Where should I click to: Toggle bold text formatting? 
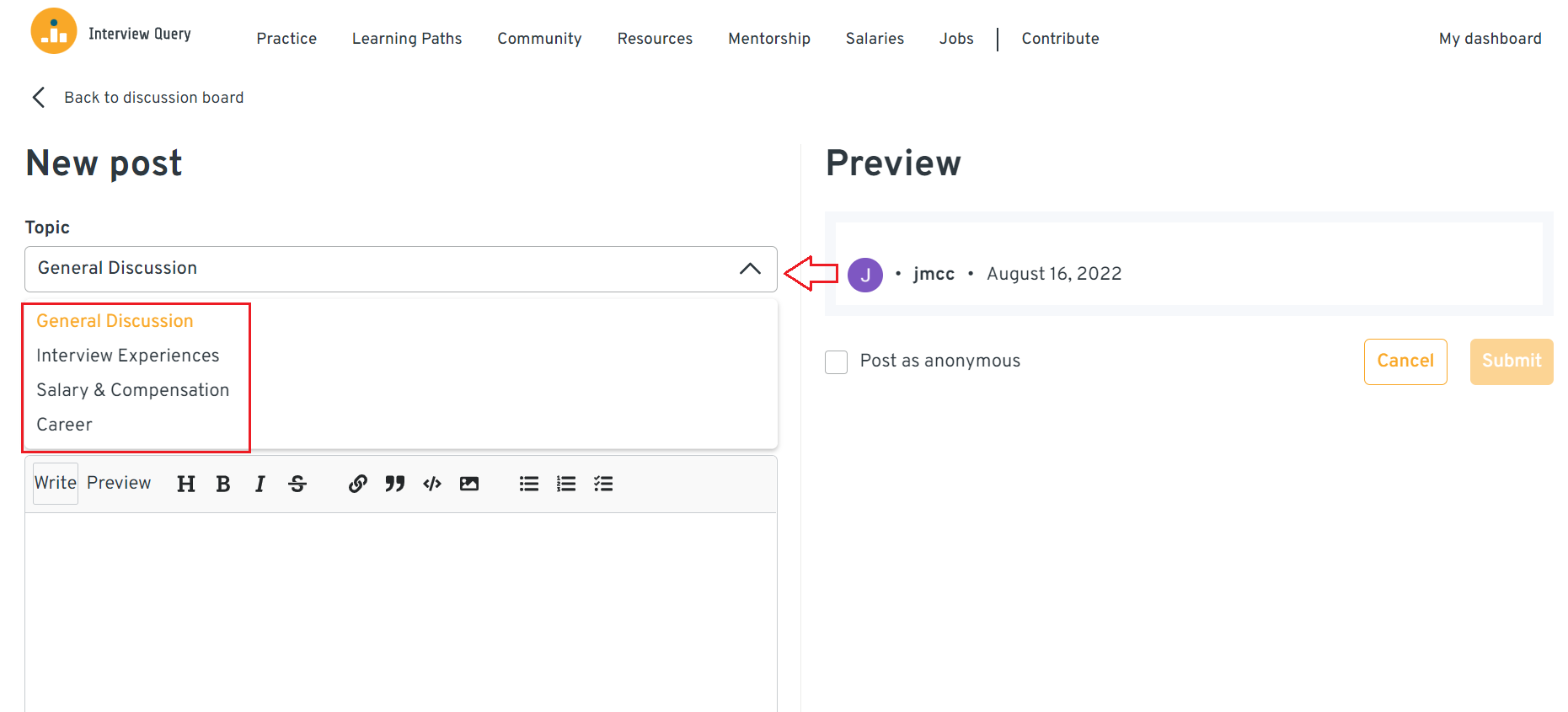pos(223,484)
